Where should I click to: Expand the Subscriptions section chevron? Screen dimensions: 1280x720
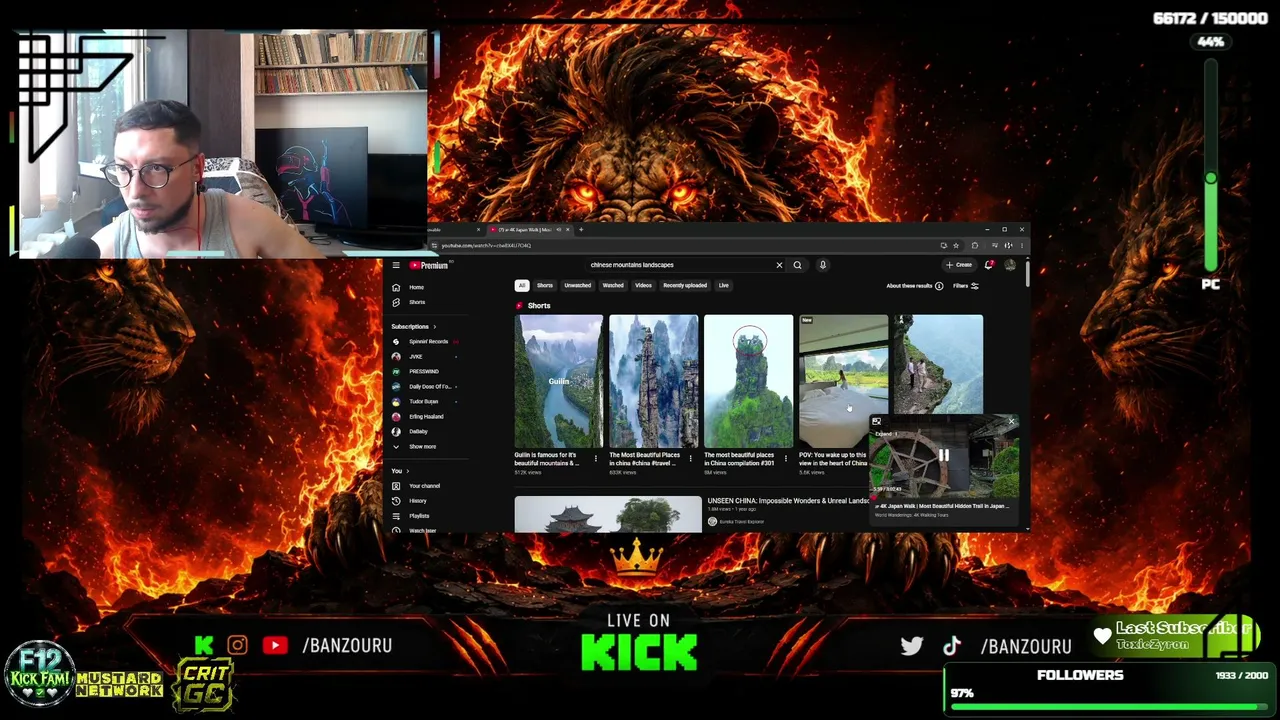click(x=434, y=327)
